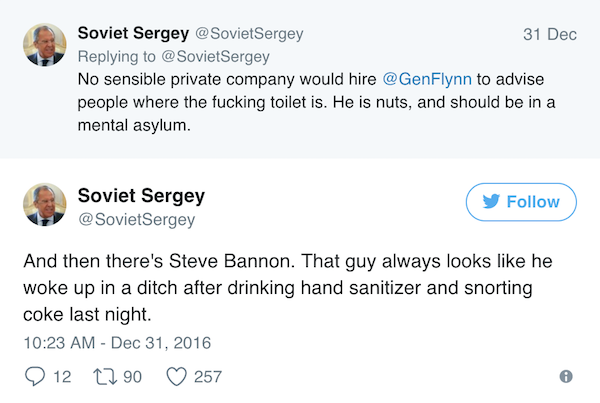Click the Twitter bird in Follow button

(x=490, y=202)
